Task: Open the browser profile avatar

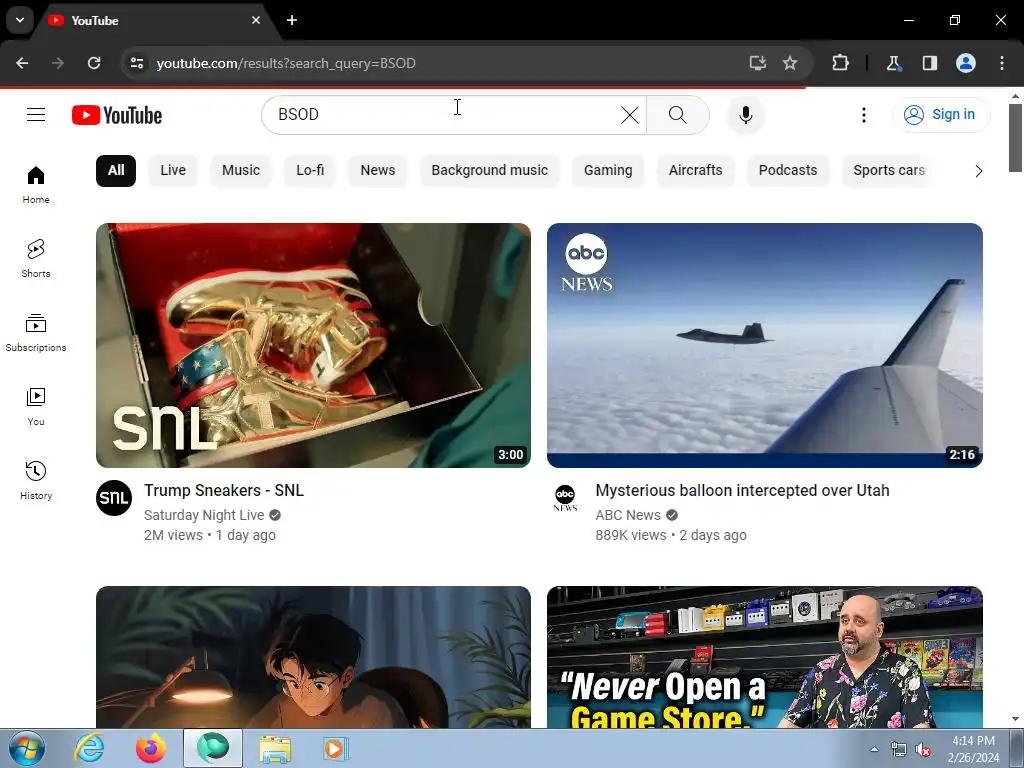Action: click(966, 63)
